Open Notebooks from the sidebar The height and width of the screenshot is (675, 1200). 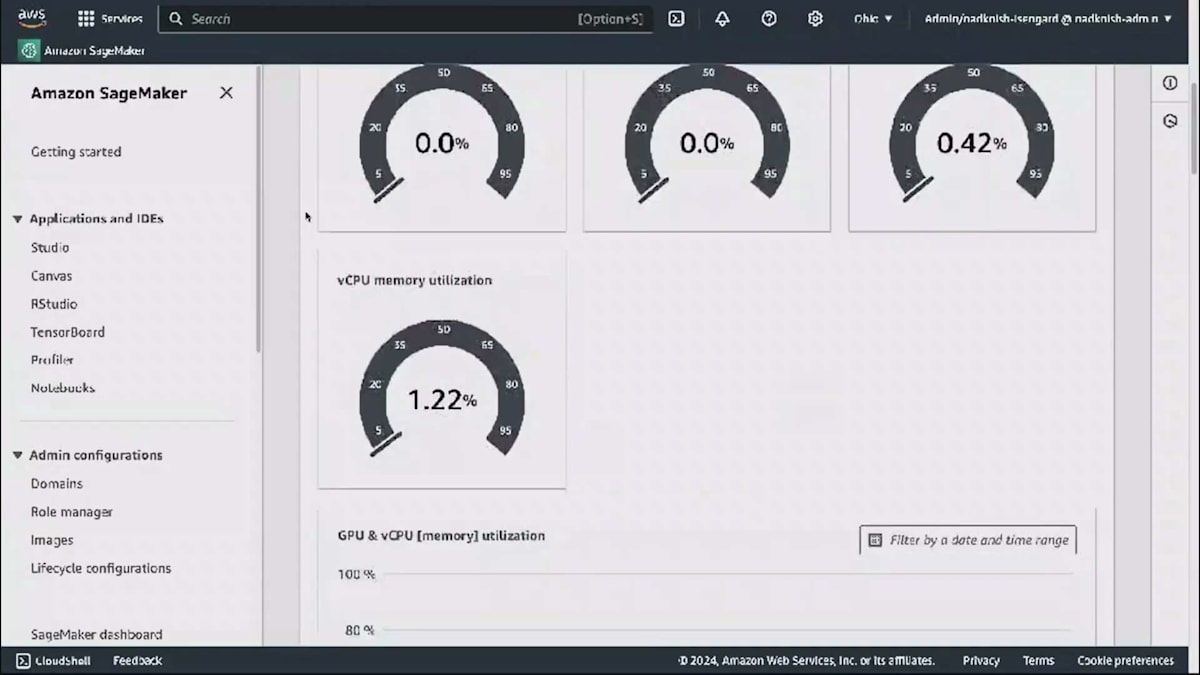(x=62, y=388)
